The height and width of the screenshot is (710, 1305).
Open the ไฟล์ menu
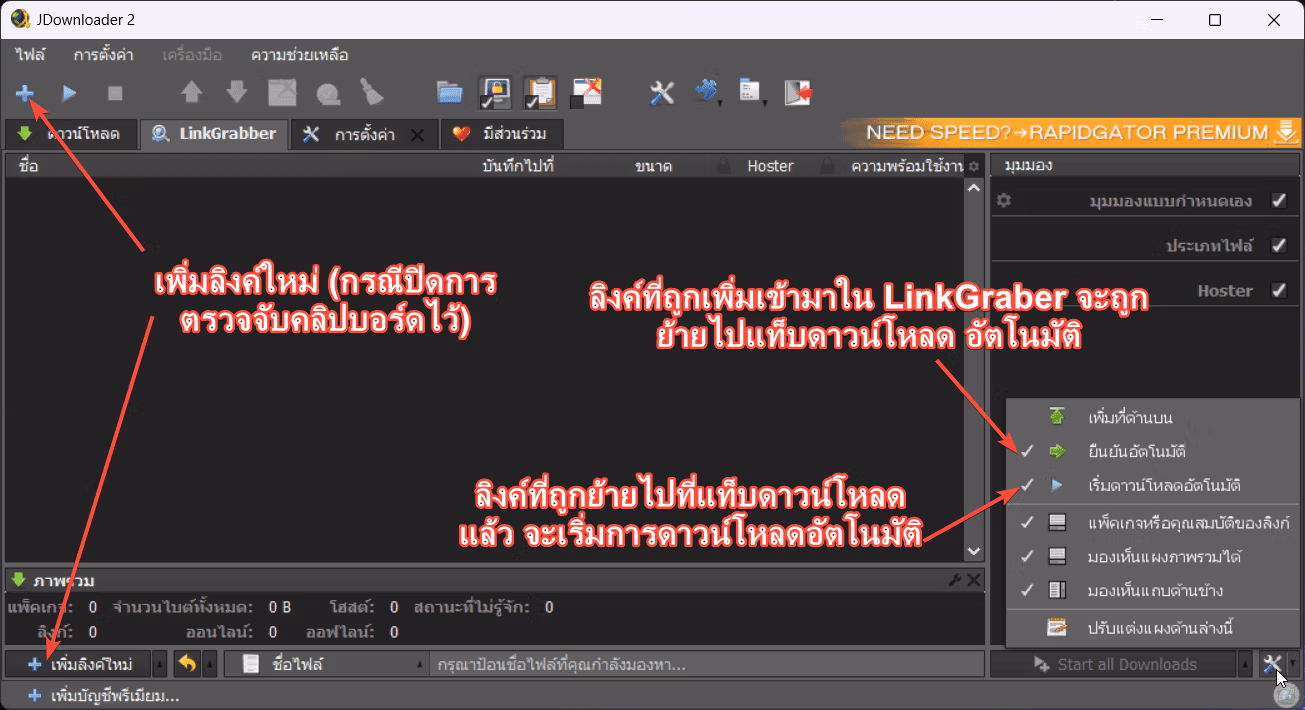(x=31, y=55)
